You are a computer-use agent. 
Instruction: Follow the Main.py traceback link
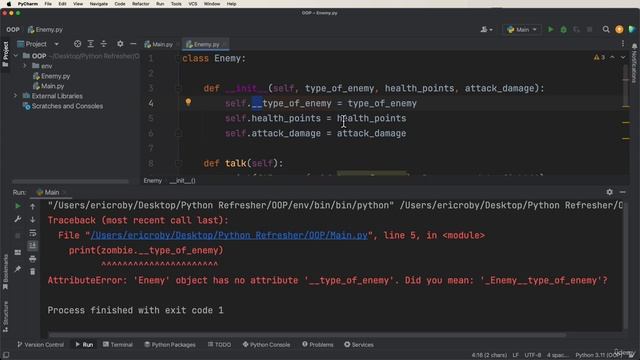click(229, 235)
